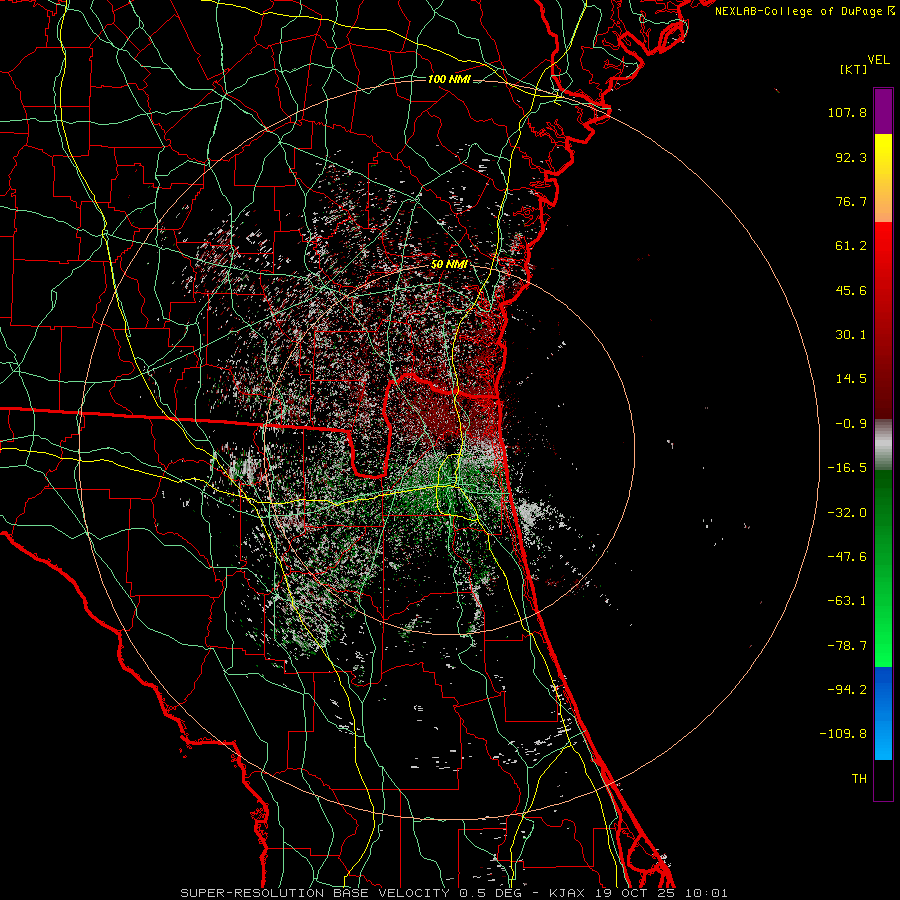Click the -94.2 velocity scale value
Screen dimensions: 900x900
click(847, 690)
